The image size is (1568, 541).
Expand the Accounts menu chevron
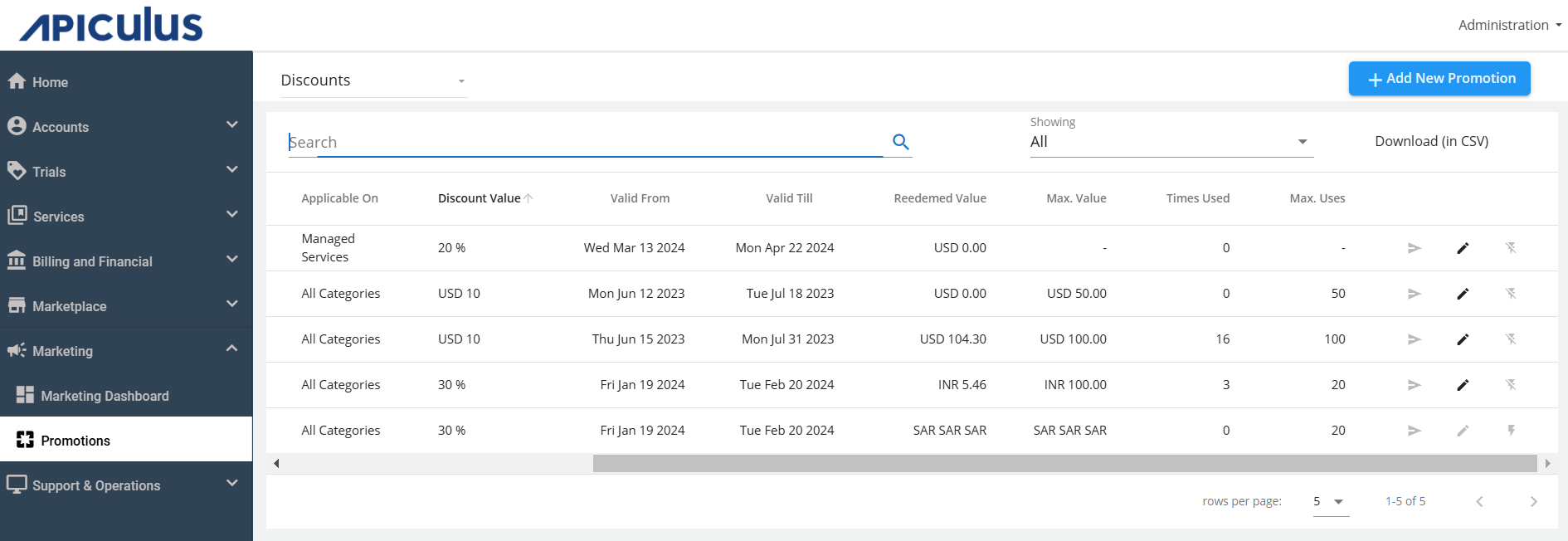point(232,124)
